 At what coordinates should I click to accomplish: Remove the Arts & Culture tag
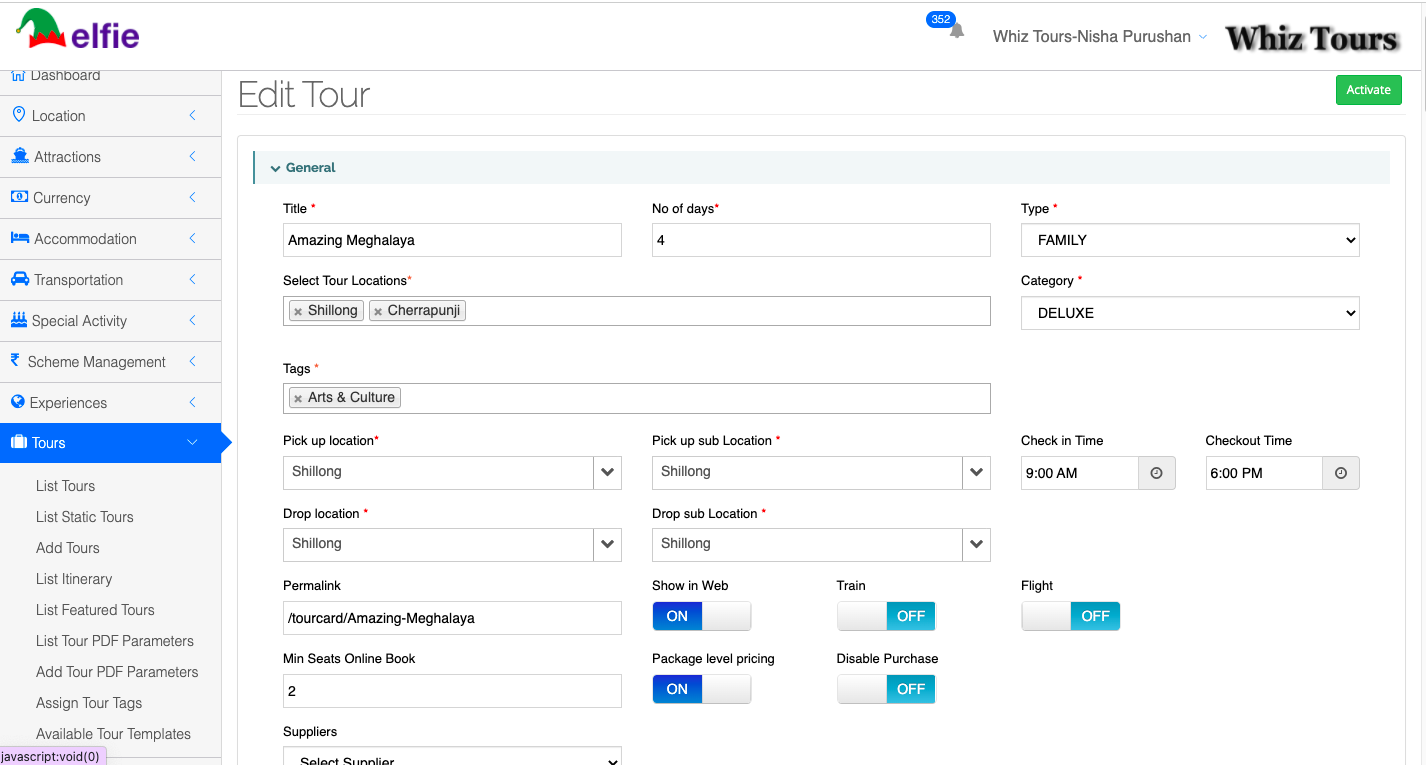click(x=298, y=398)
